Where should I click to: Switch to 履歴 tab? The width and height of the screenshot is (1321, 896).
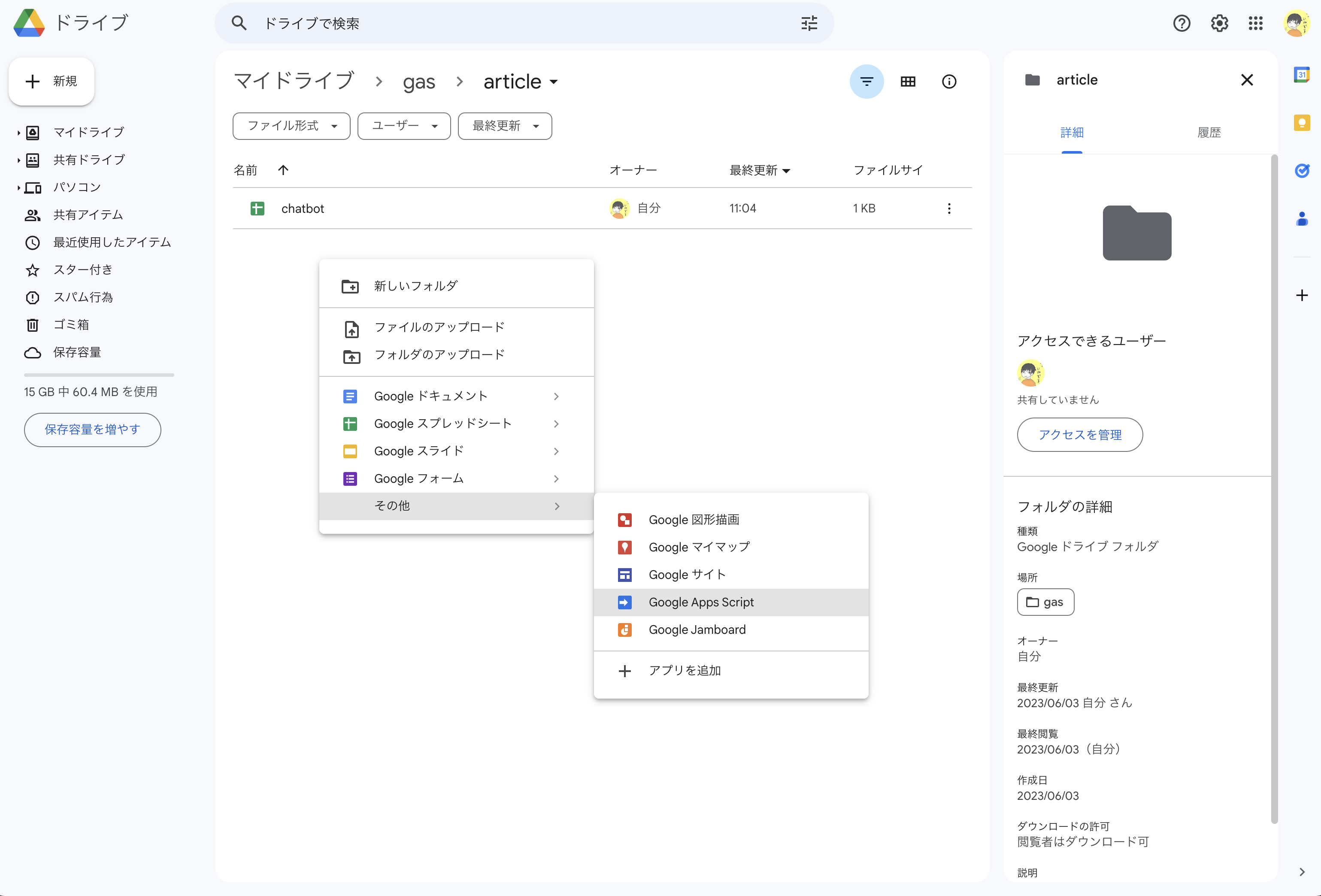click(1209, 132)
